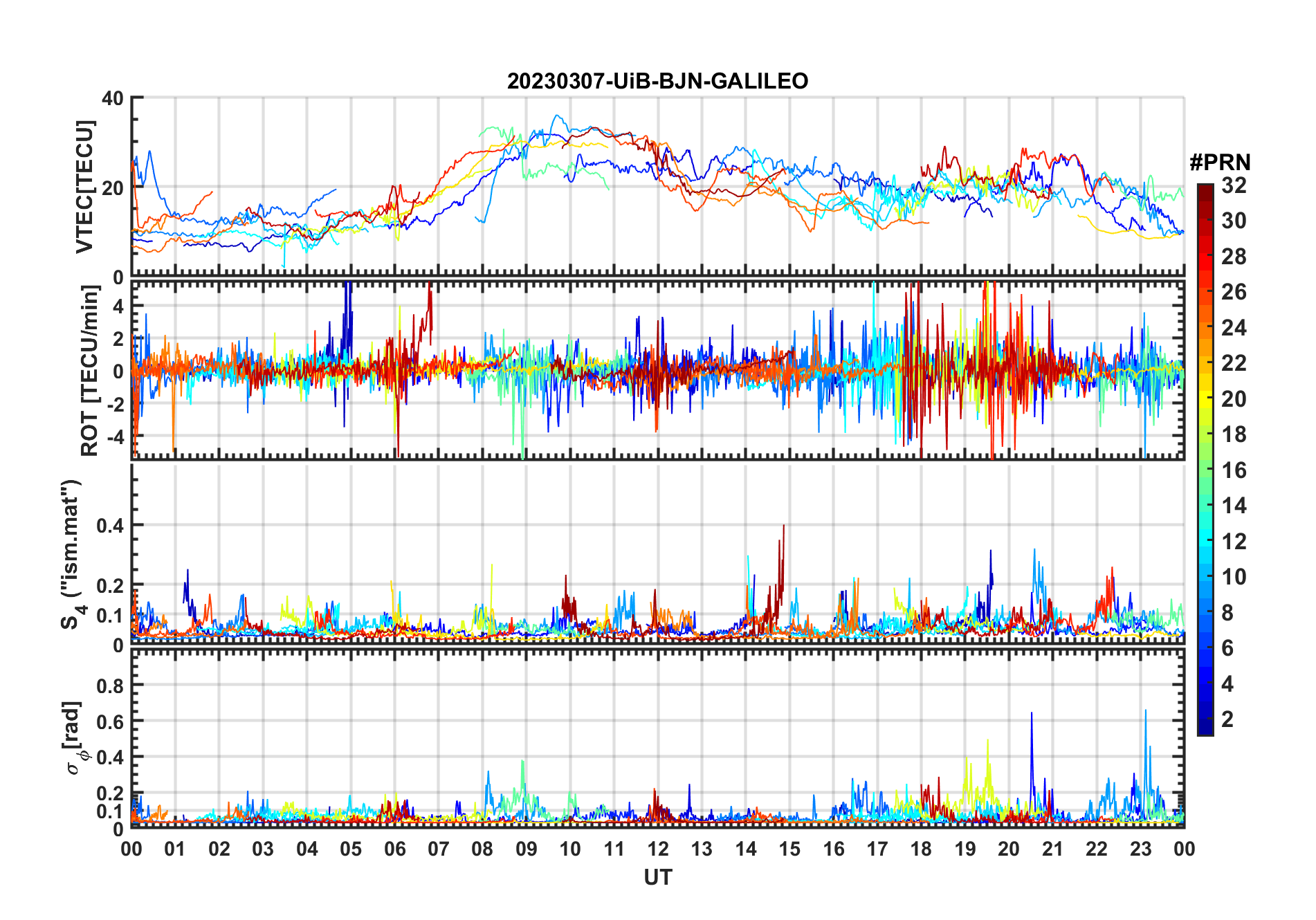Screen dimensions: 1316x920
Task: Click colorbar tick label 24
Action: pos(1234,327)
